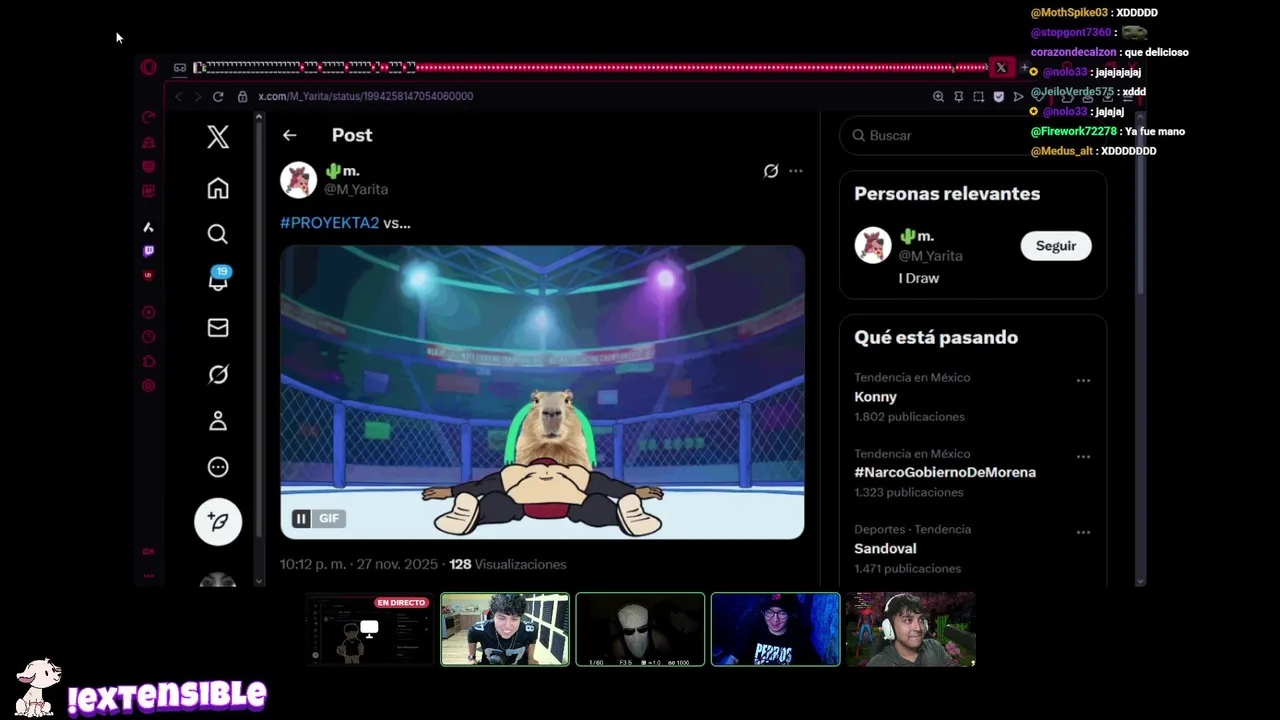Viewport: 1280px width, 720px height.
Task: Open options for the Konny trend
Action: click(x=1083, y=380)
